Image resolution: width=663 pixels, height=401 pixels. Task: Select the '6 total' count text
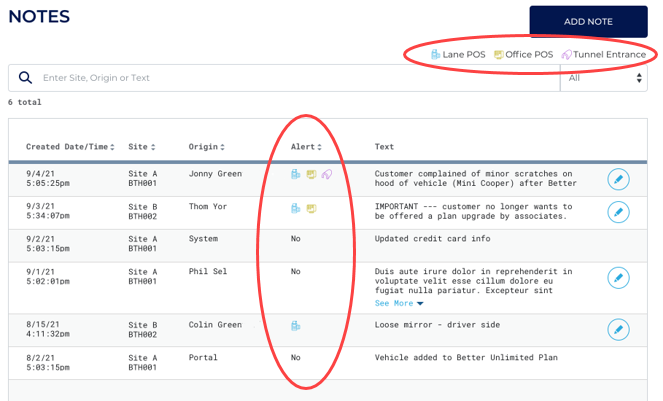pos(25,102)
